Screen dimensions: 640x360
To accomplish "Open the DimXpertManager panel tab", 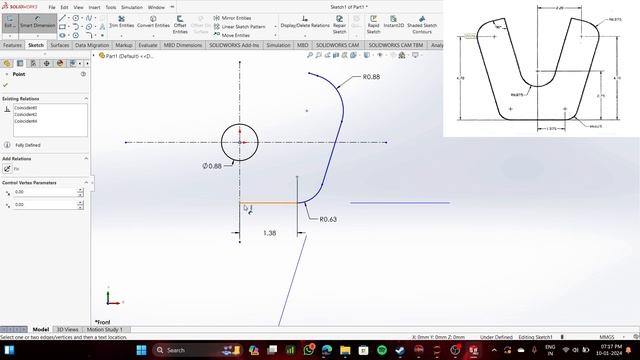I will pyautogui.click(x=47, y=63).
